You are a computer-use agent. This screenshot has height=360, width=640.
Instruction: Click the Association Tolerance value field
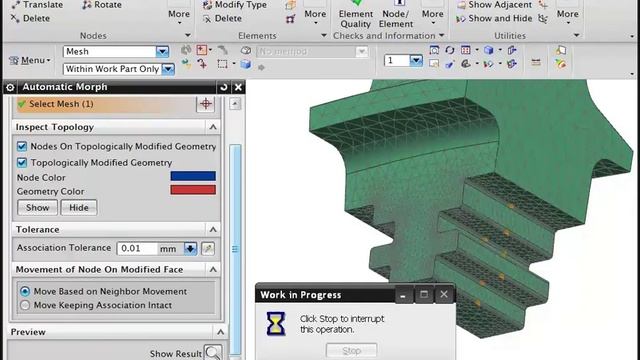(x=138, y=248)
